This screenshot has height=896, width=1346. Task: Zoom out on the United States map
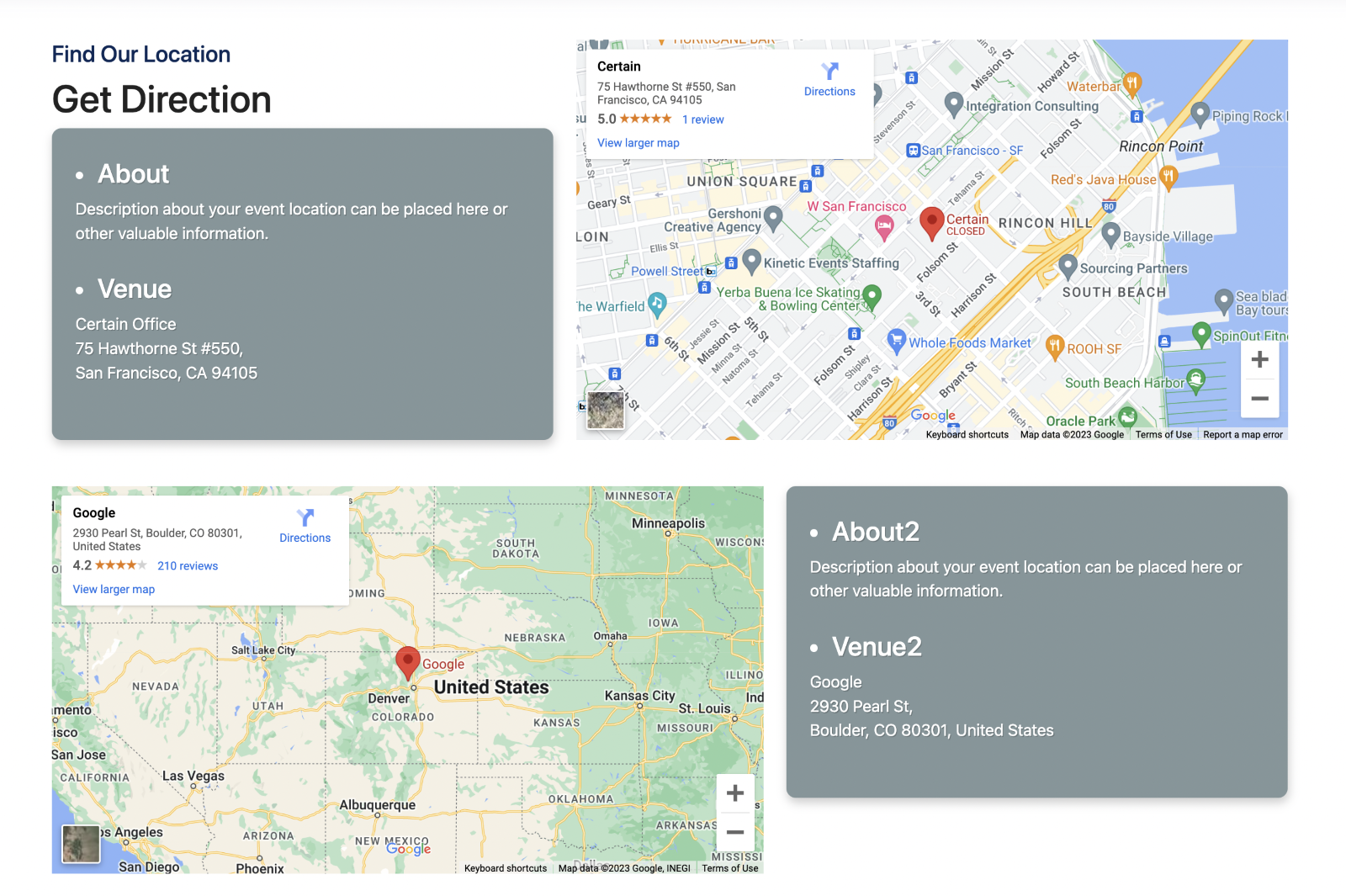pos(735,833)
